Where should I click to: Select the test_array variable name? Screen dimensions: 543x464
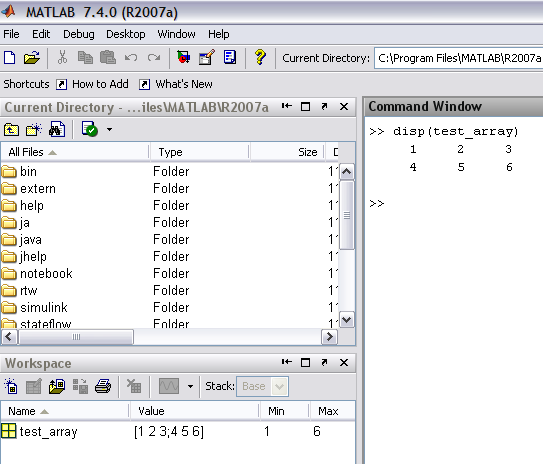click(48, 432)
